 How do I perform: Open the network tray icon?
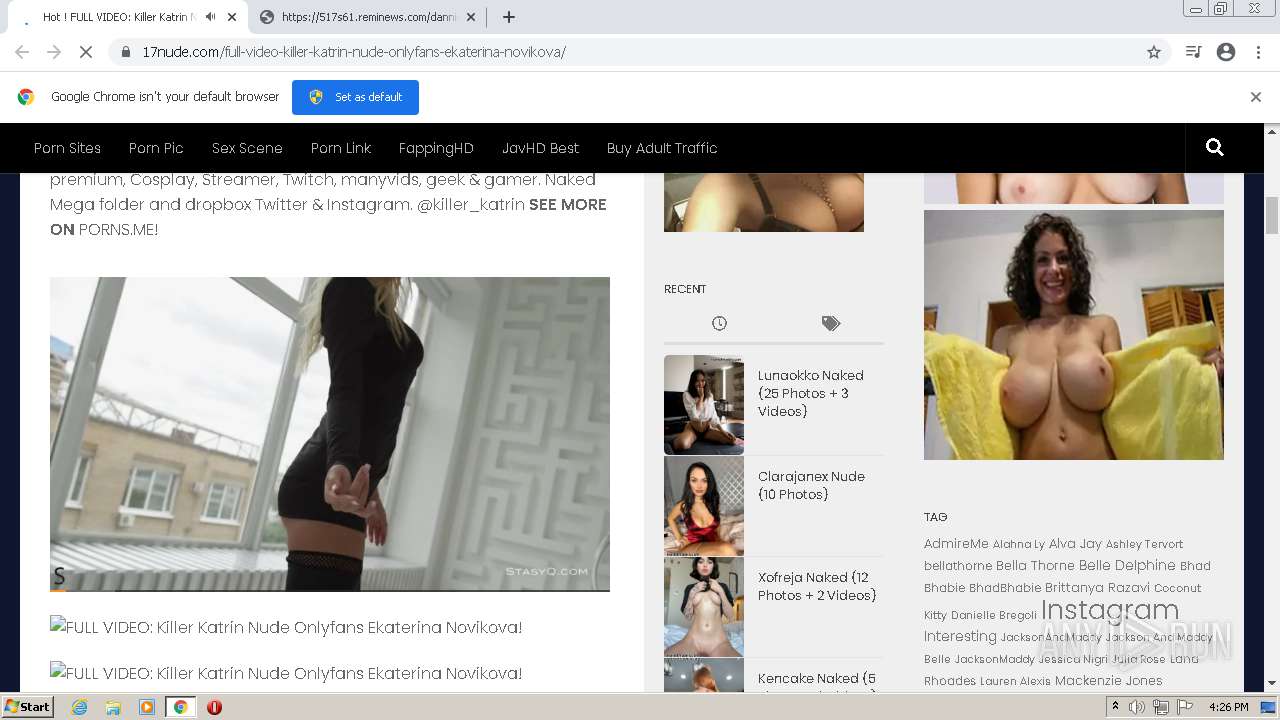coord(1161,707)
